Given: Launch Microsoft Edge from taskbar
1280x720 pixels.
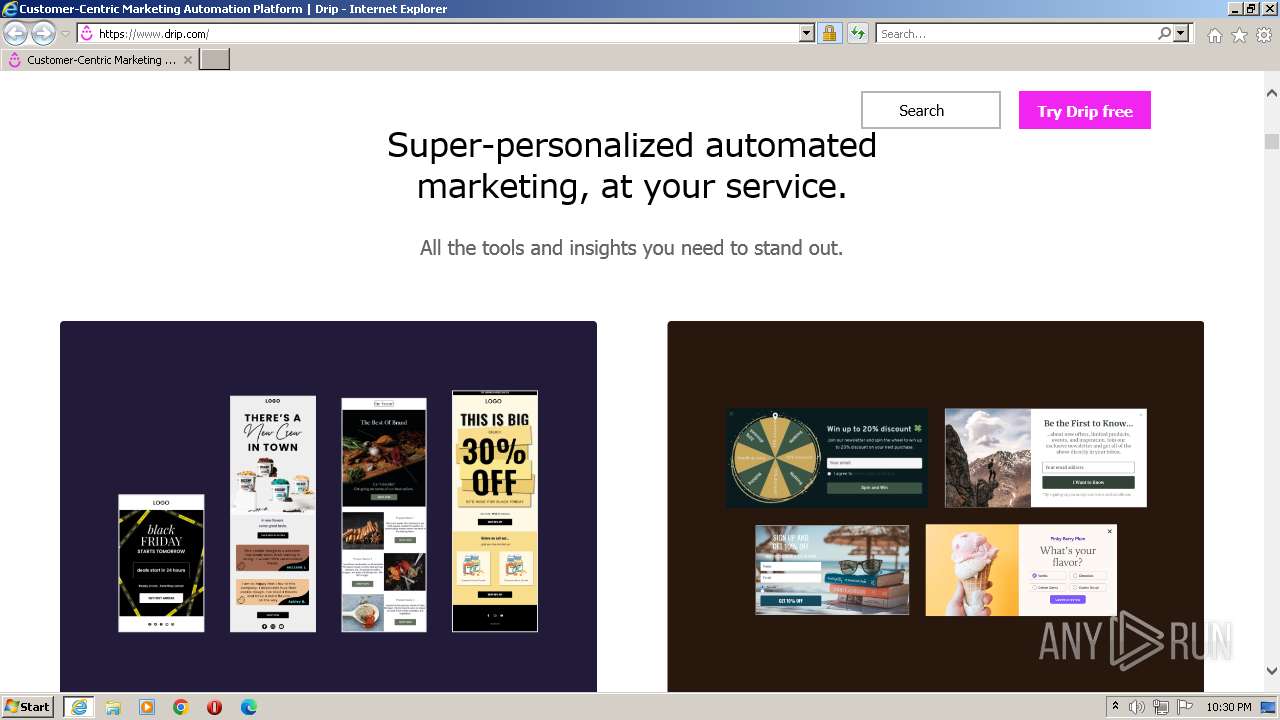Looking at the screenshot, I should click(x=248, y=707).
